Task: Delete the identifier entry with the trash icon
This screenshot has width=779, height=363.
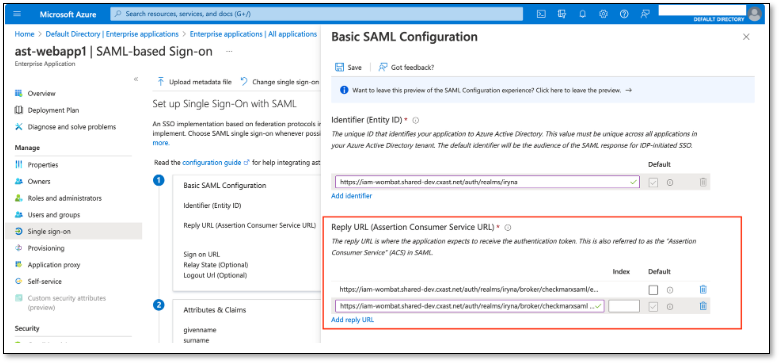Action: pos(703,182)
